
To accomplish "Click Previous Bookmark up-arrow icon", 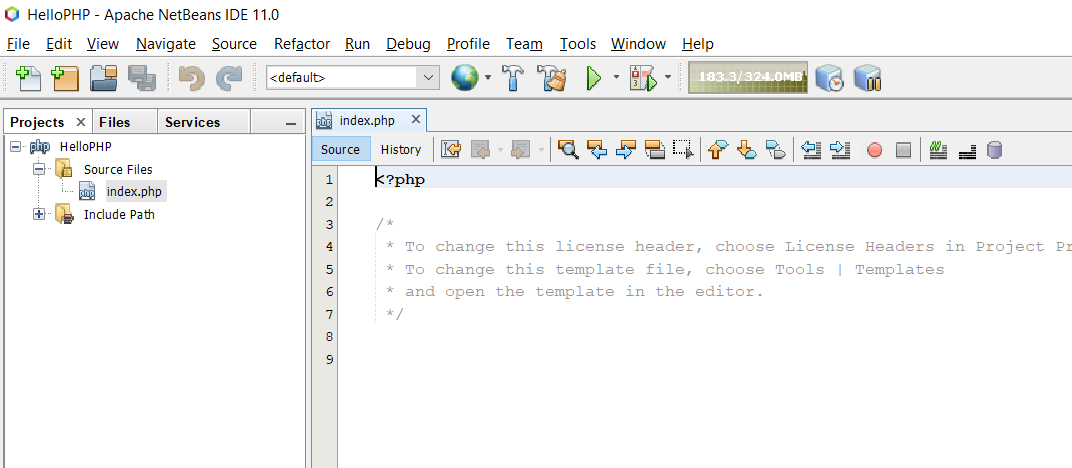I will [719, 149].
